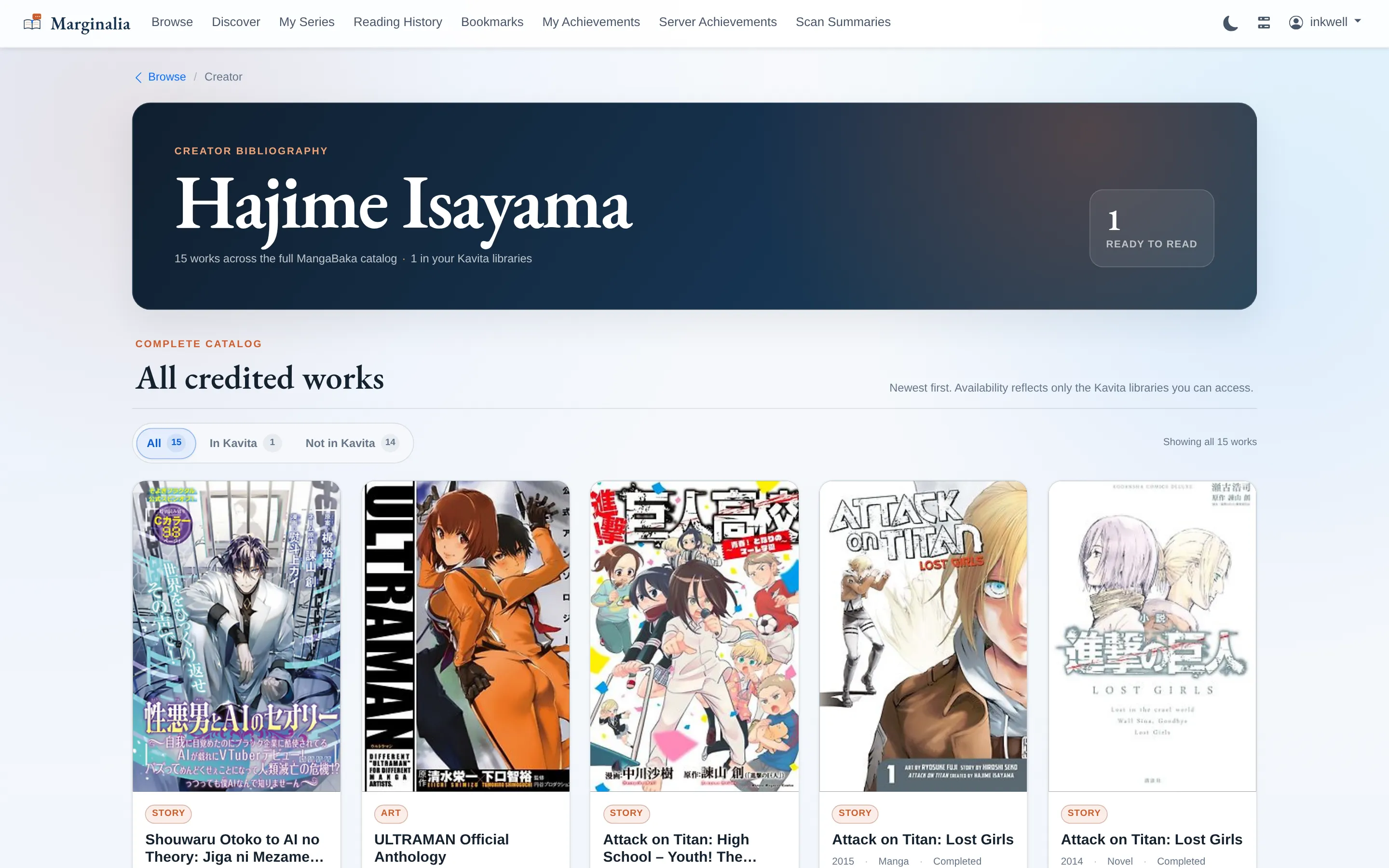Open the Shouwaru Otoko to AI cover thumbnail
Viewport: 1389px width, 868px height.
tap(236, 636)
